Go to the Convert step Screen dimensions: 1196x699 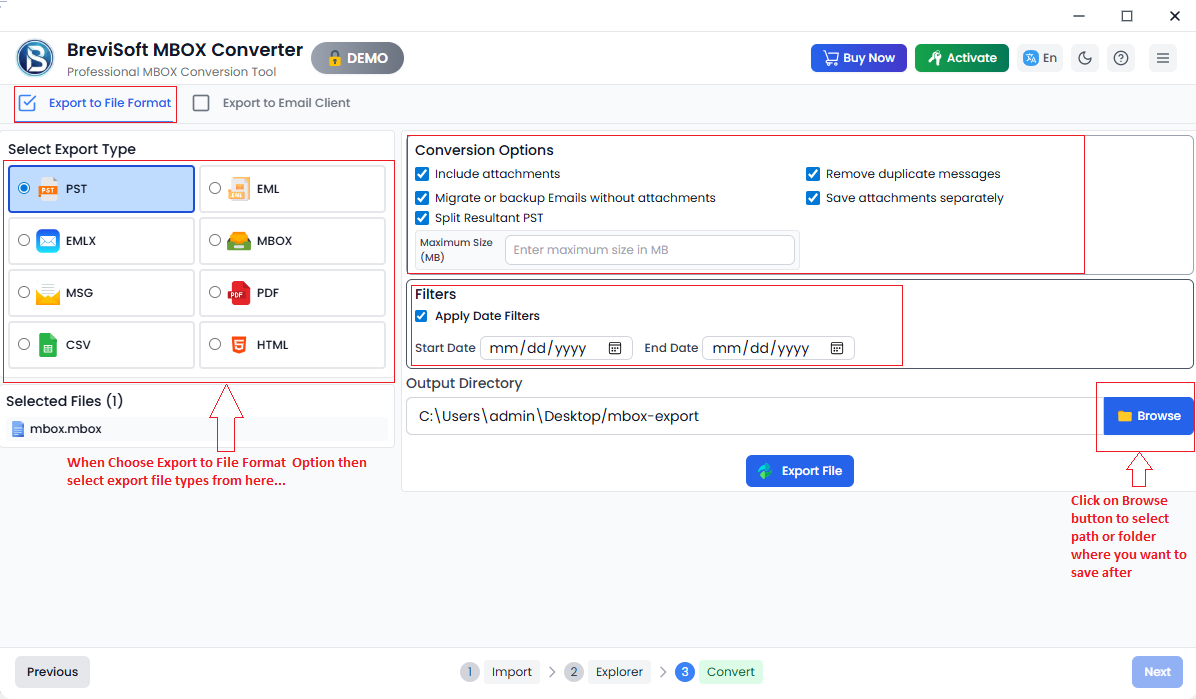pyautogui.click(x=730, y=672)
